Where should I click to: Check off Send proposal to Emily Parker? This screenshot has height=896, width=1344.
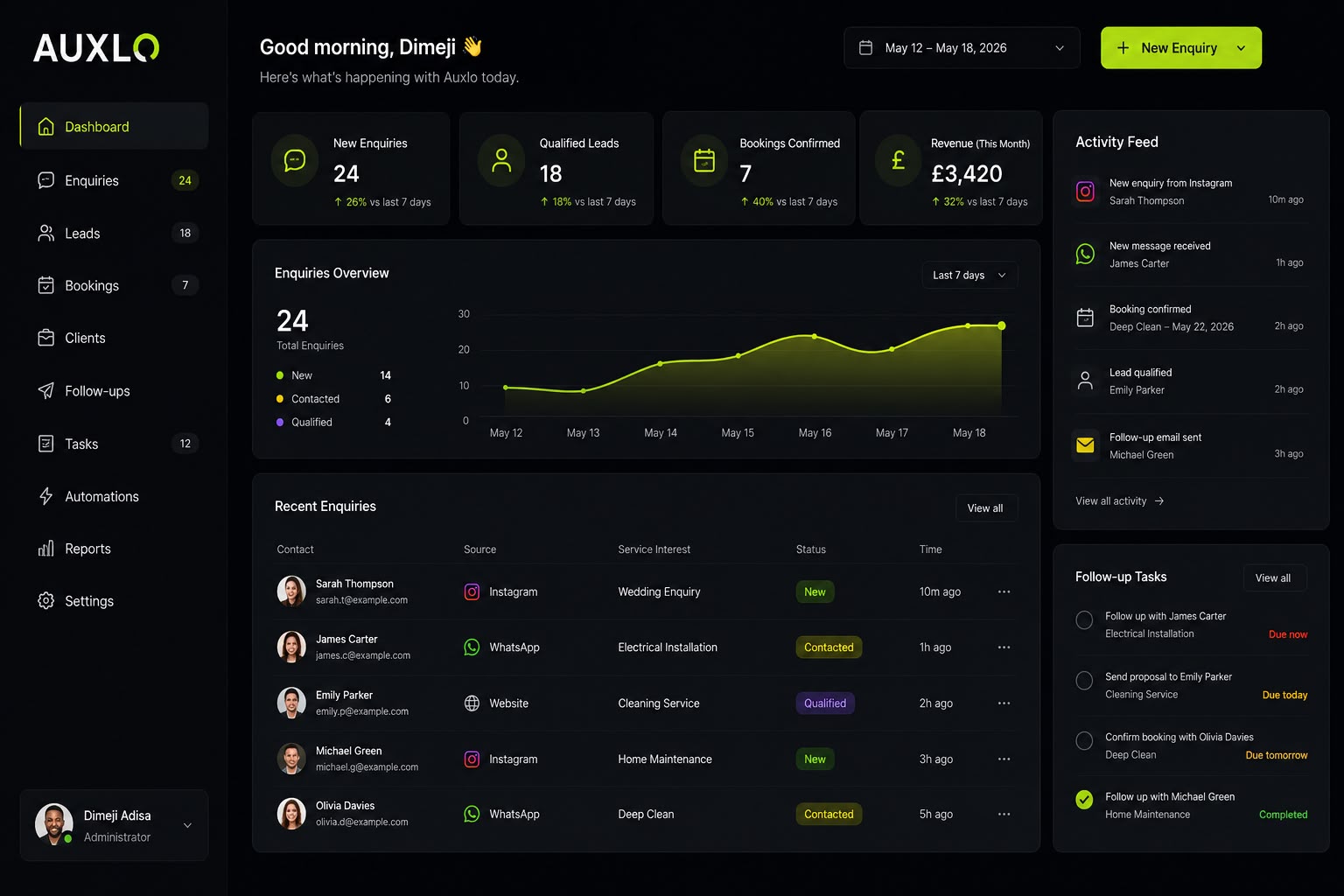point(1084,681)
